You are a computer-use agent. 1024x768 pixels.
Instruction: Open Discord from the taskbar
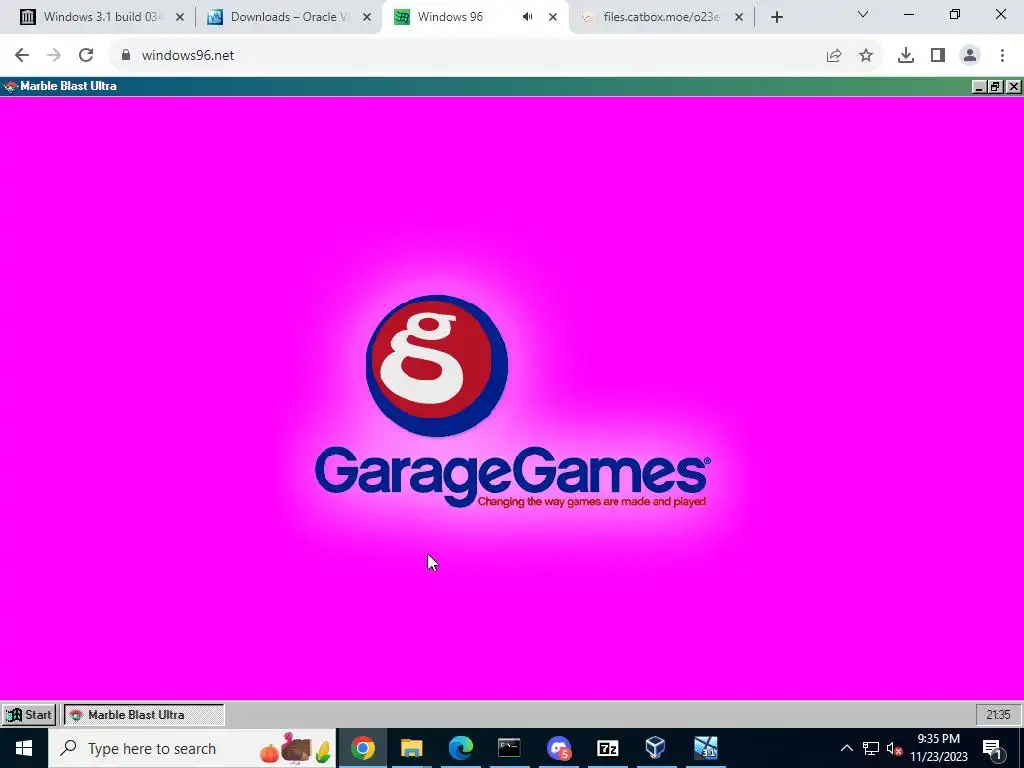tap(558, 748)
